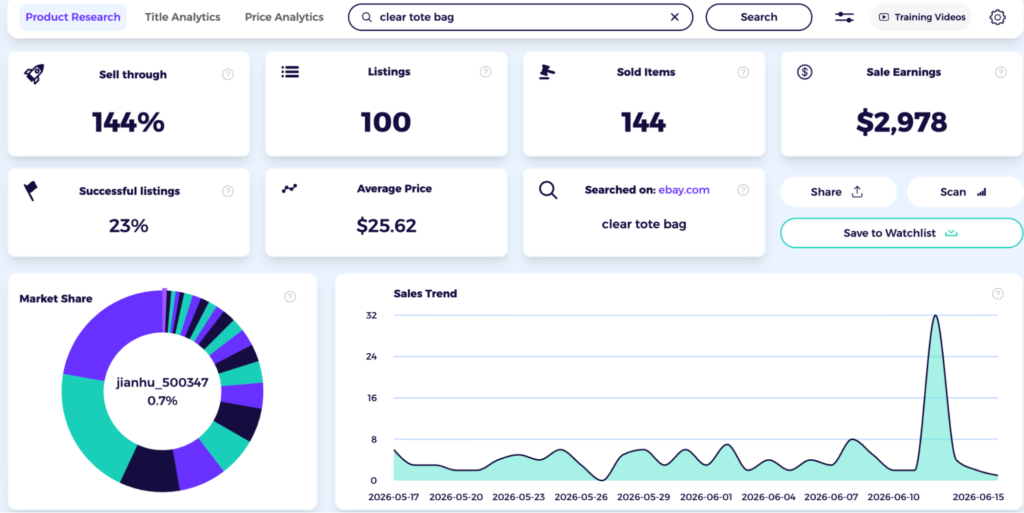Show help for Searched on
This screenshot has width=1024, height=513.
(x=743, y=190)
